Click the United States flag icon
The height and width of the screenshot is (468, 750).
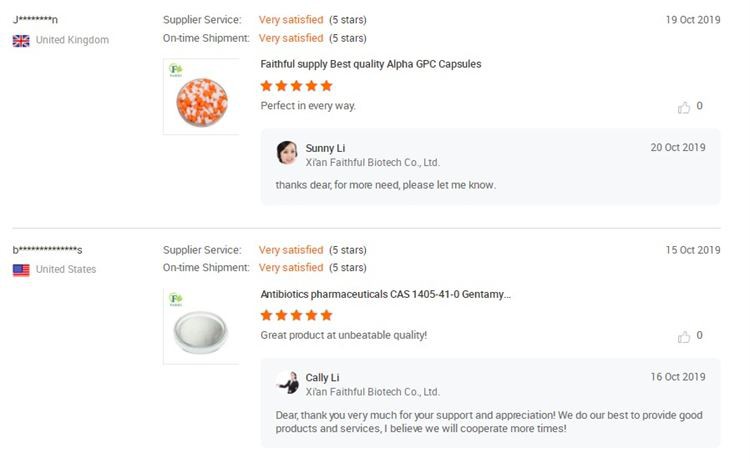[x=21, y=270]
